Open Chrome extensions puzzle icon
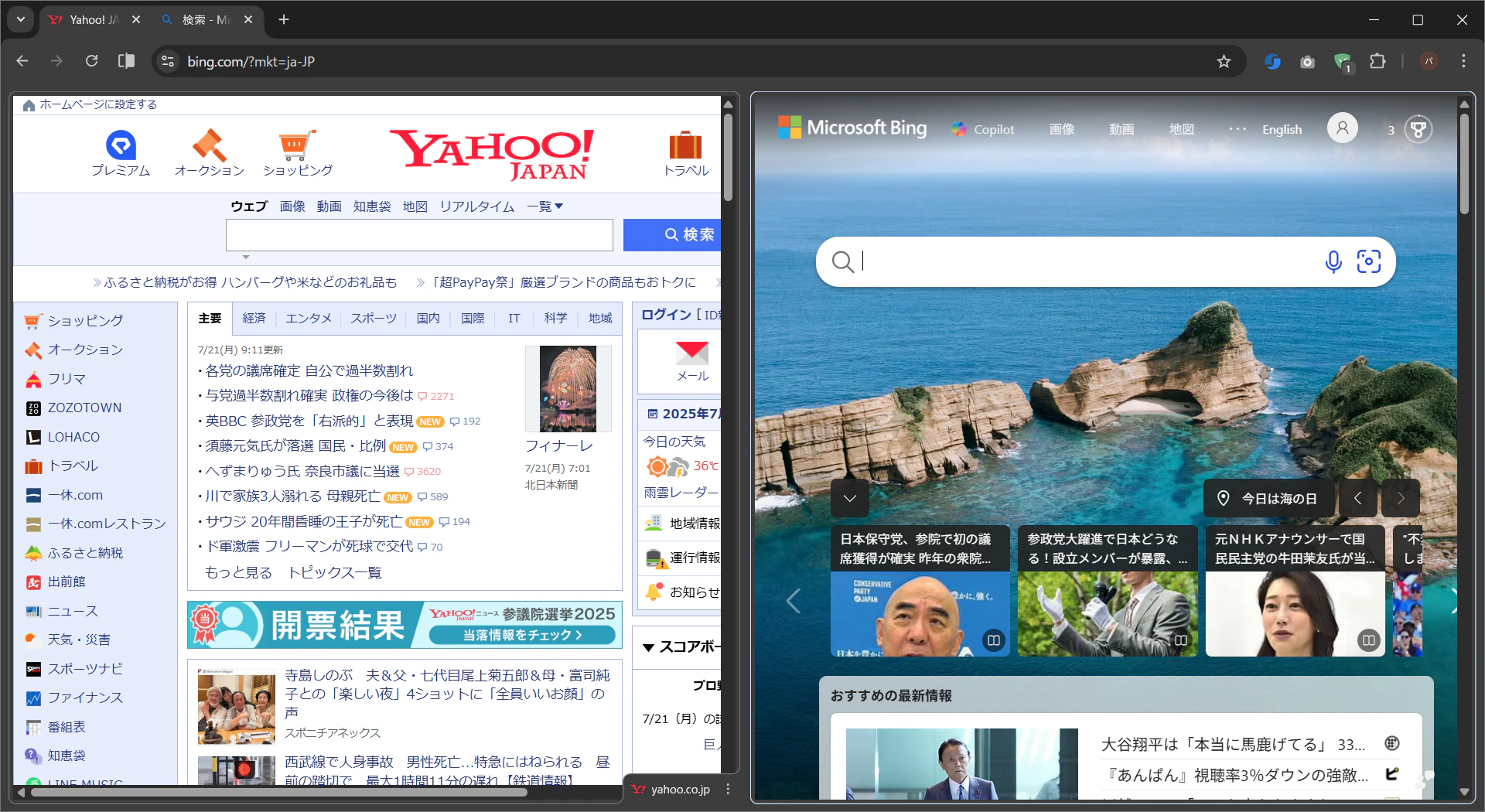1485x812 pixels. (x=1377, y=61)
